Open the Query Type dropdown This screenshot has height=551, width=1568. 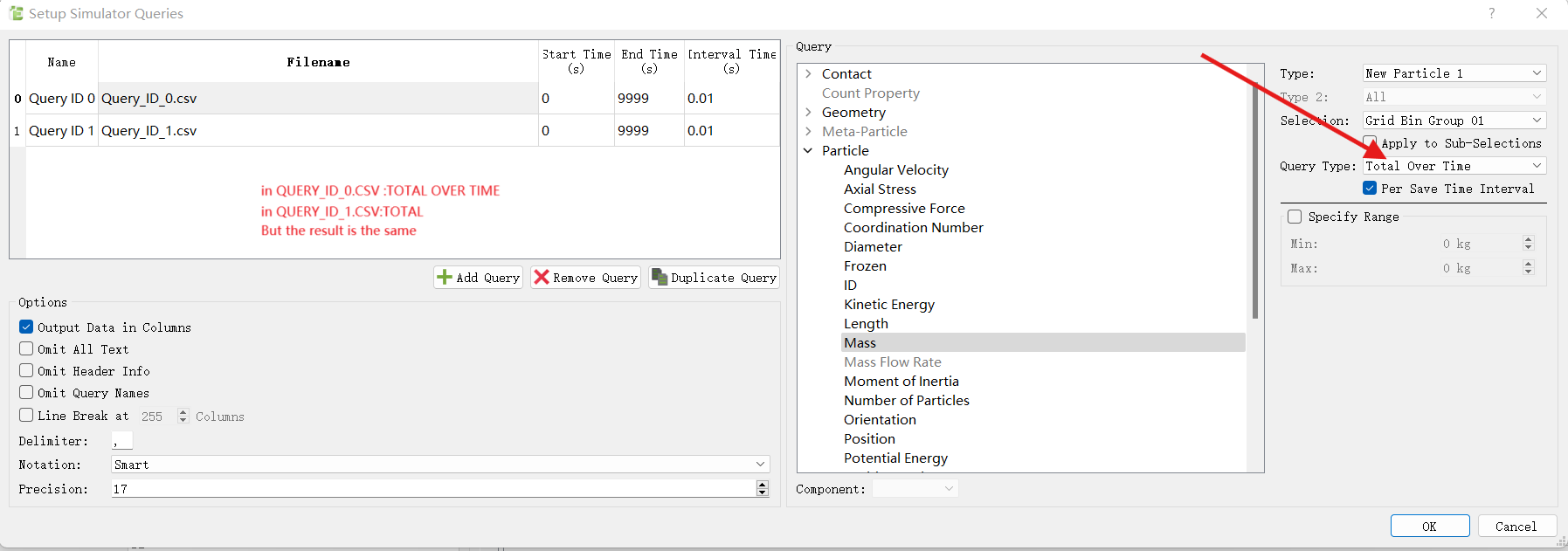(1454, 166)
